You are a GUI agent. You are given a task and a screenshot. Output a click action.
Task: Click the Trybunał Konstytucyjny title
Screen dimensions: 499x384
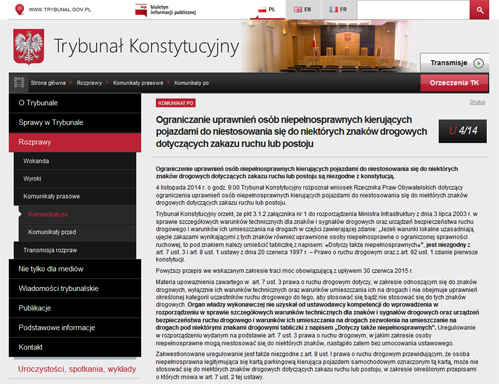tap(146, 46)
